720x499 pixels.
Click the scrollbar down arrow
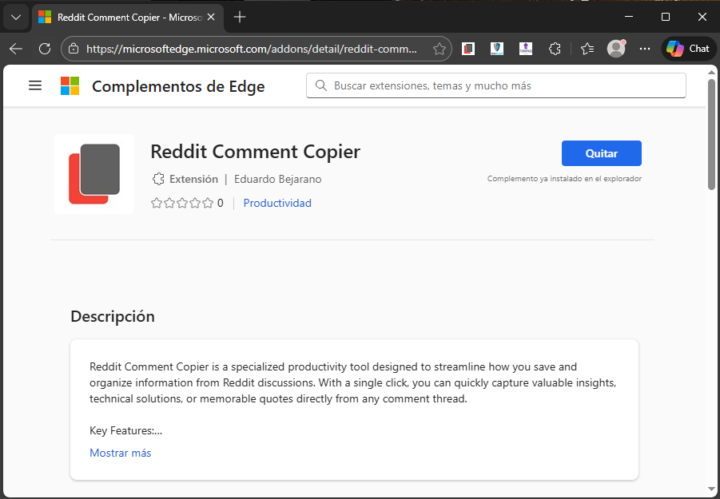click(x=711, y=489)
